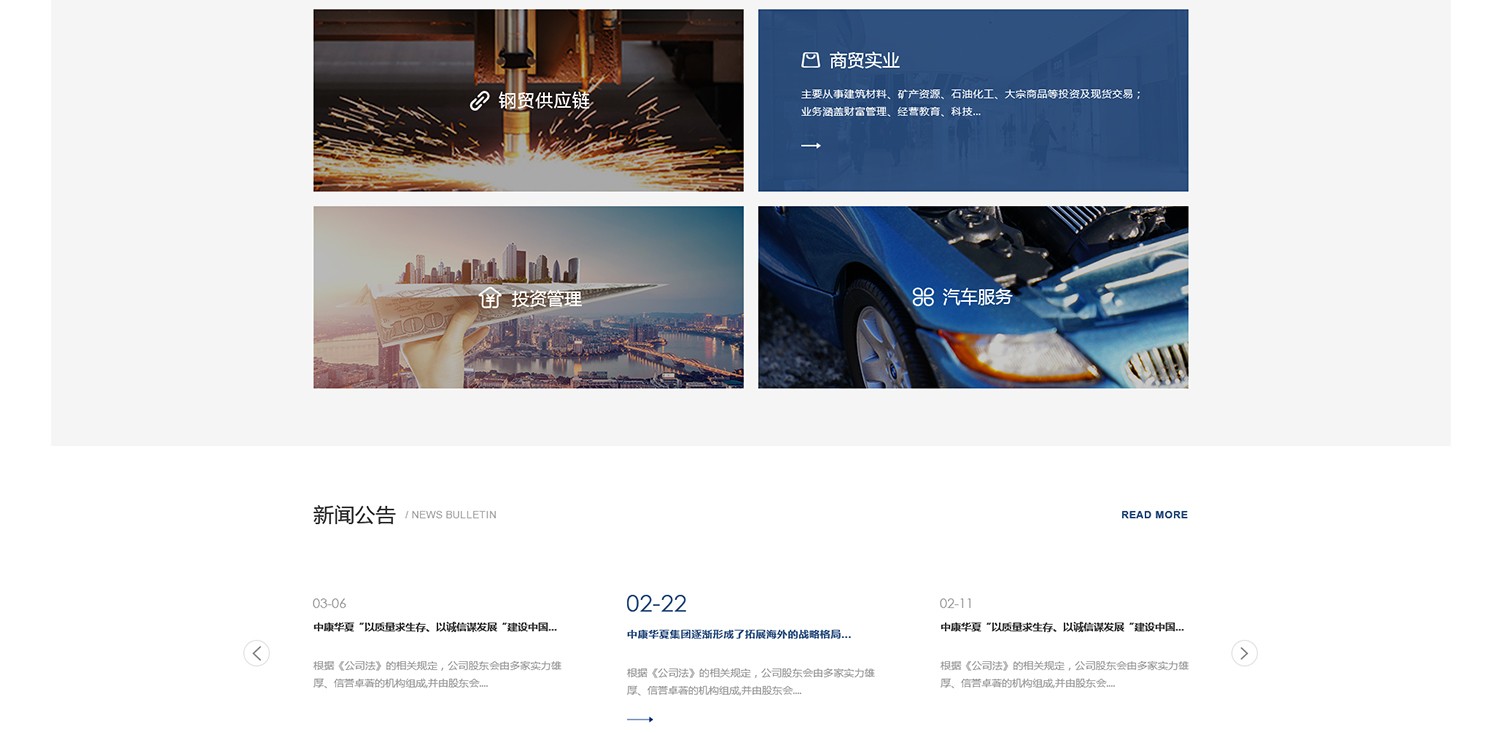The width and height of the screenshot is (1500, 733).
Task: Click the 02-22 date label
Action: click(x=656, y=604)
